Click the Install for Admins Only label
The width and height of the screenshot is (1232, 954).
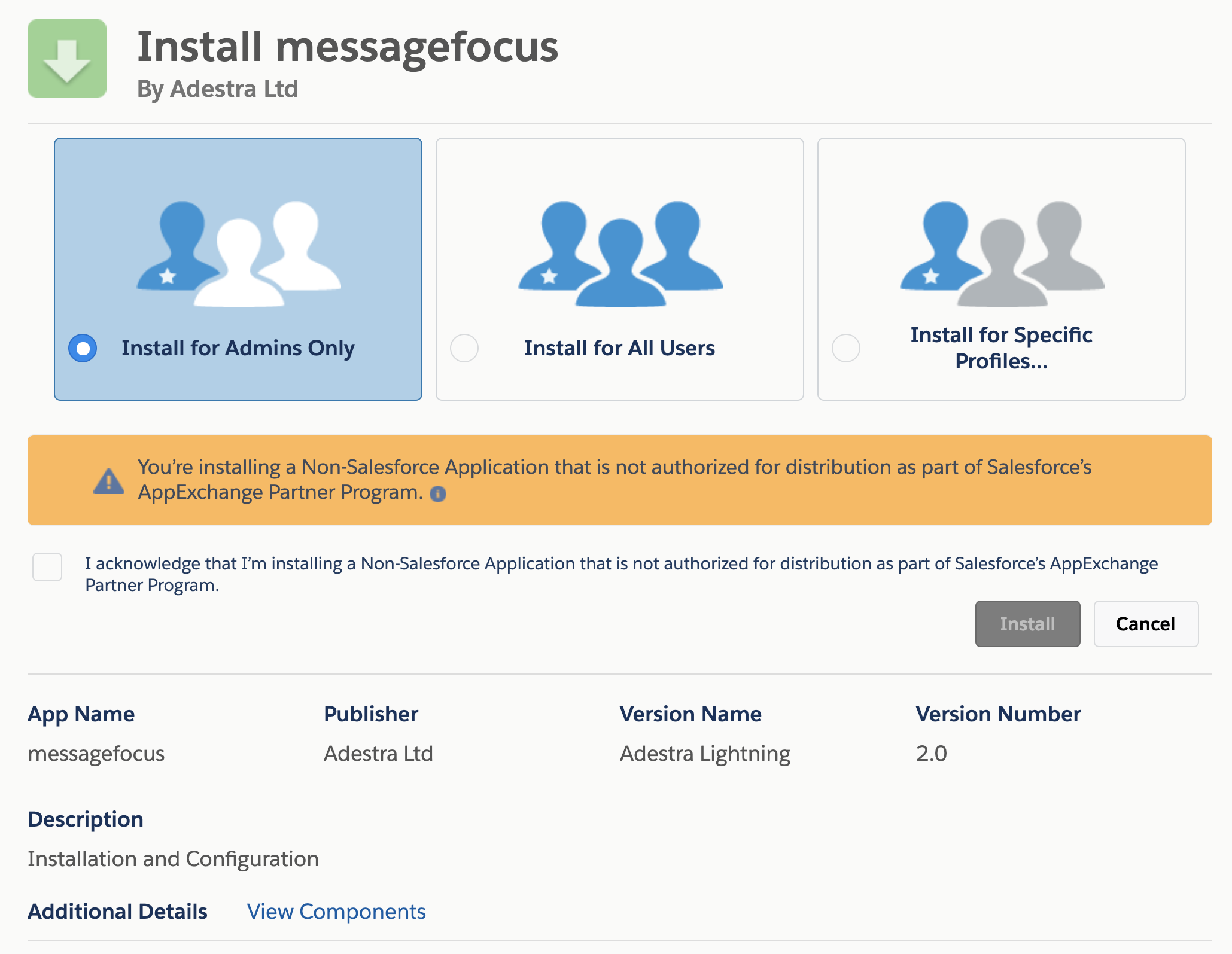coord(238,348)
